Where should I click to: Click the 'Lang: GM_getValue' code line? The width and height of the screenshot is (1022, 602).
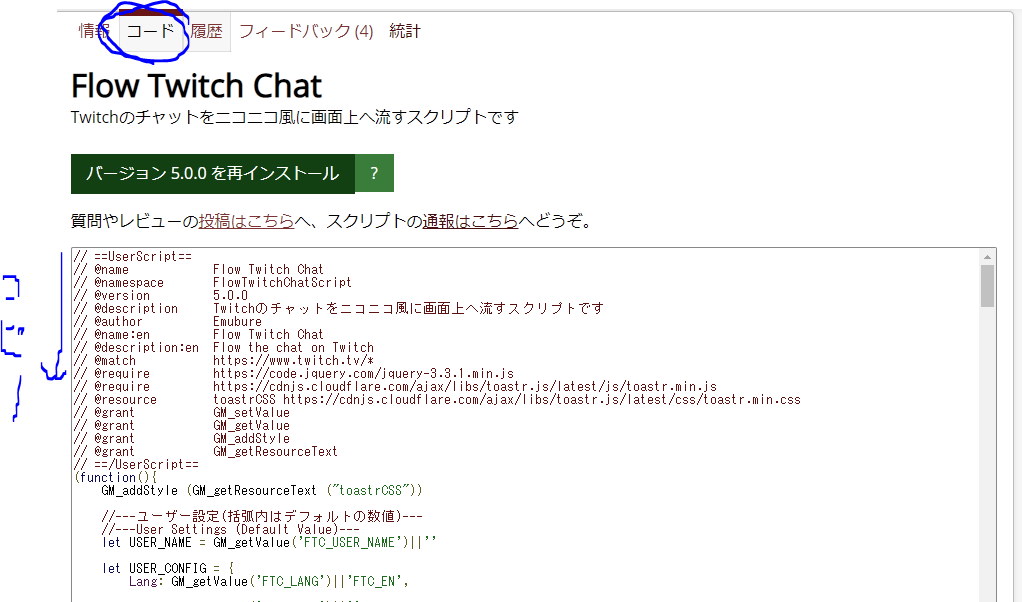click(x=269, y=582)
